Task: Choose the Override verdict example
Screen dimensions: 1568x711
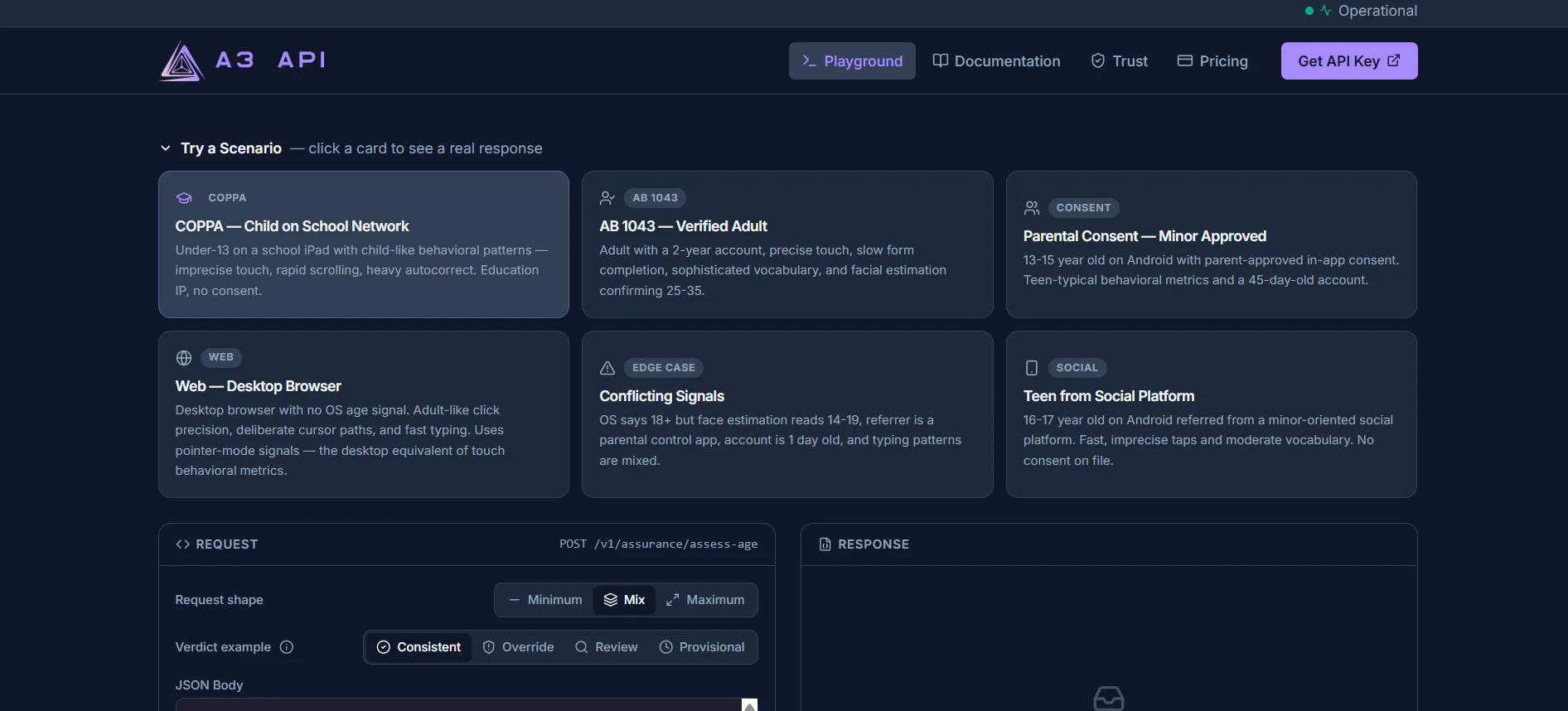Action: [x=518, y=647]
